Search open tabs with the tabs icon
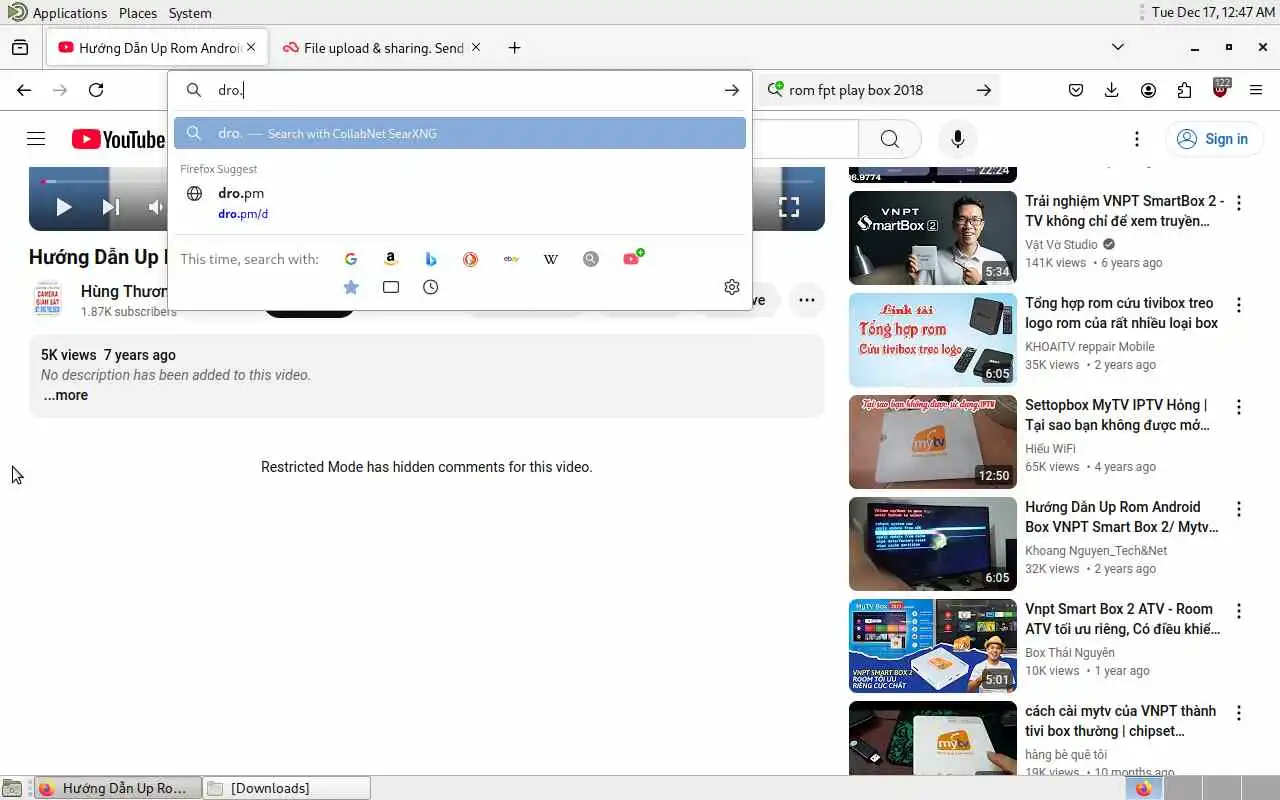1280x800 pixels. tap(391, 287)
